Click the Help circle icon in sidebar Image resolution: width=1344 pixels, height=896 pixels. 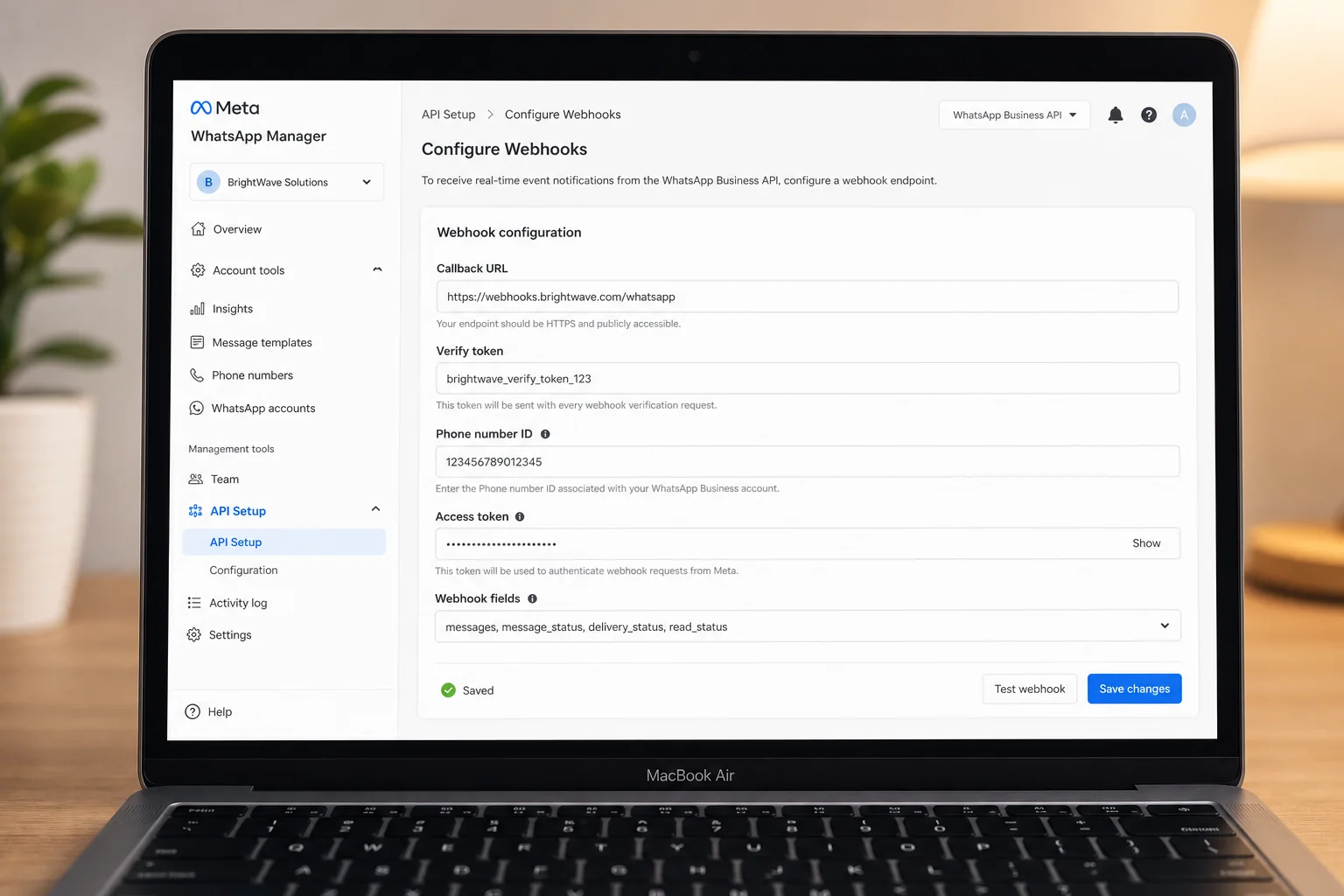[192, 712]
